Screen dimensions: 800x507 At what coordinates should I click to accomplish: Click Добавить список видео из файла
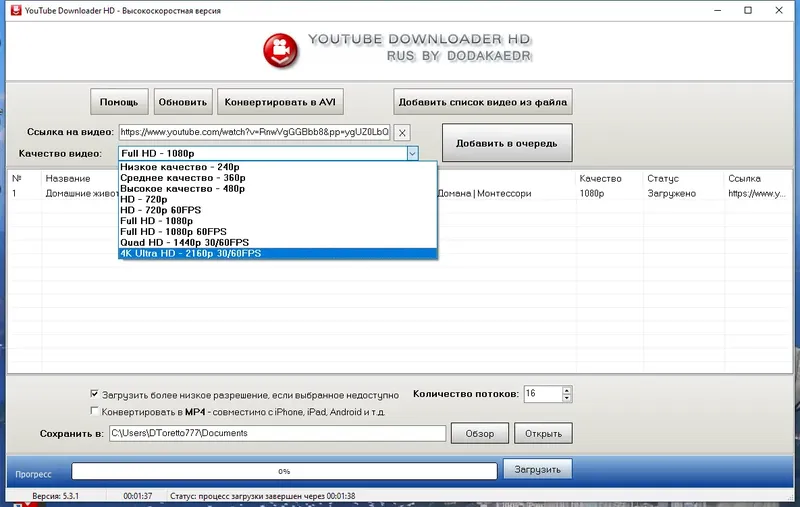click(483, 102)
